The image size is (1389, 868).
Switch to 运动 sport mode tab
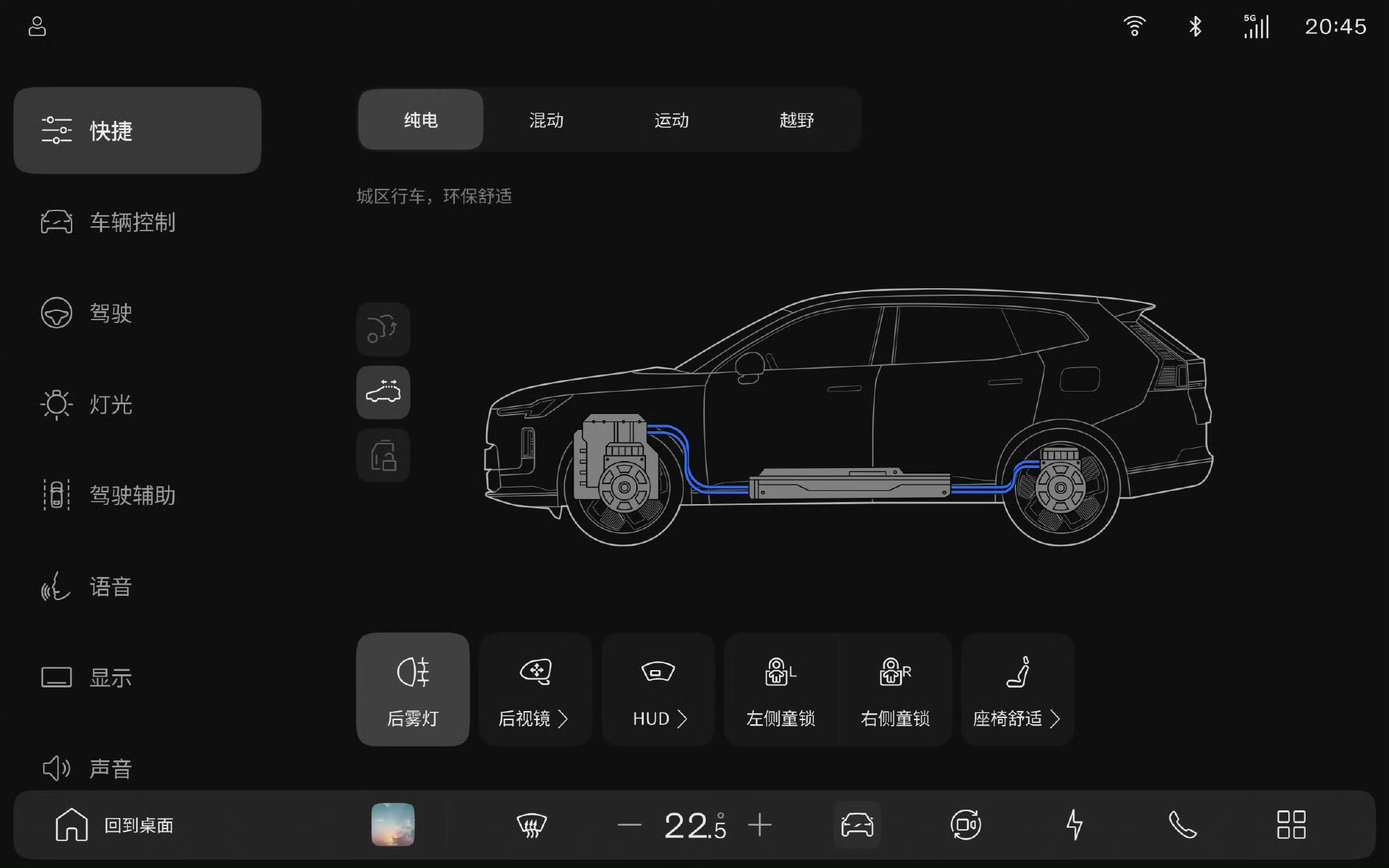(671, 119)
